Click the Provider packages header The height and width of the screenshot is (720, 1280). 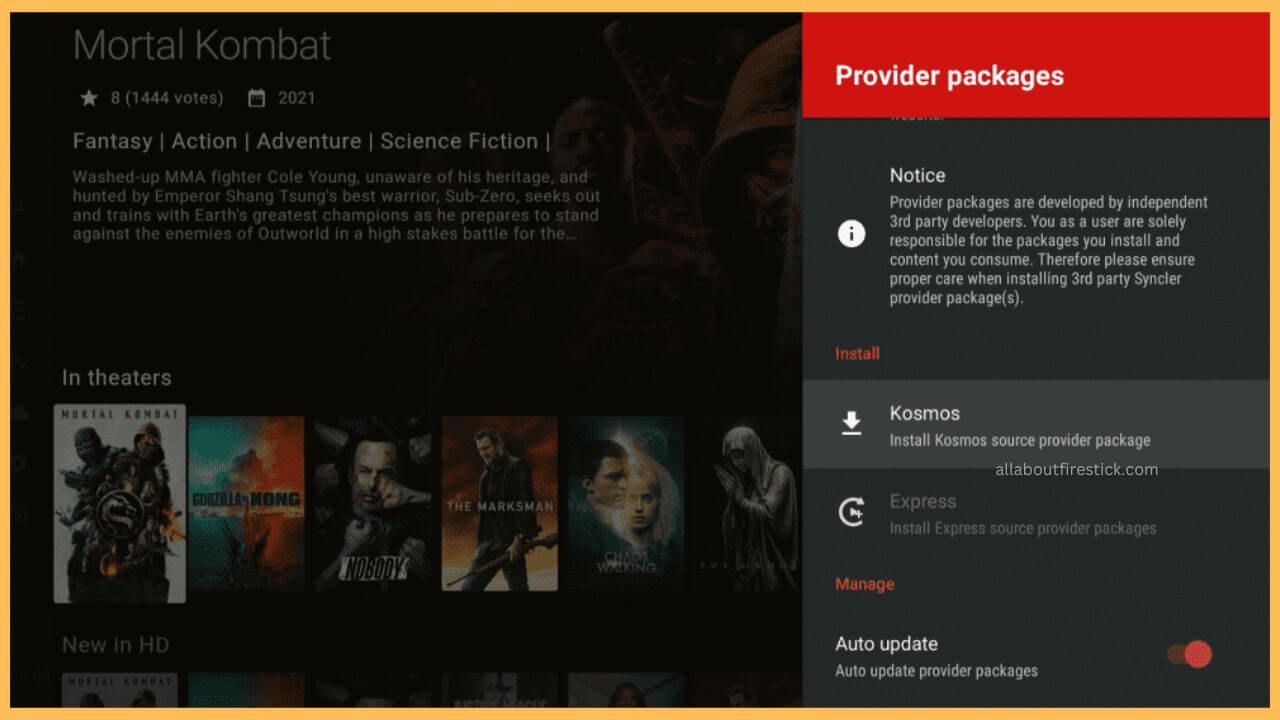coord(949,76)
